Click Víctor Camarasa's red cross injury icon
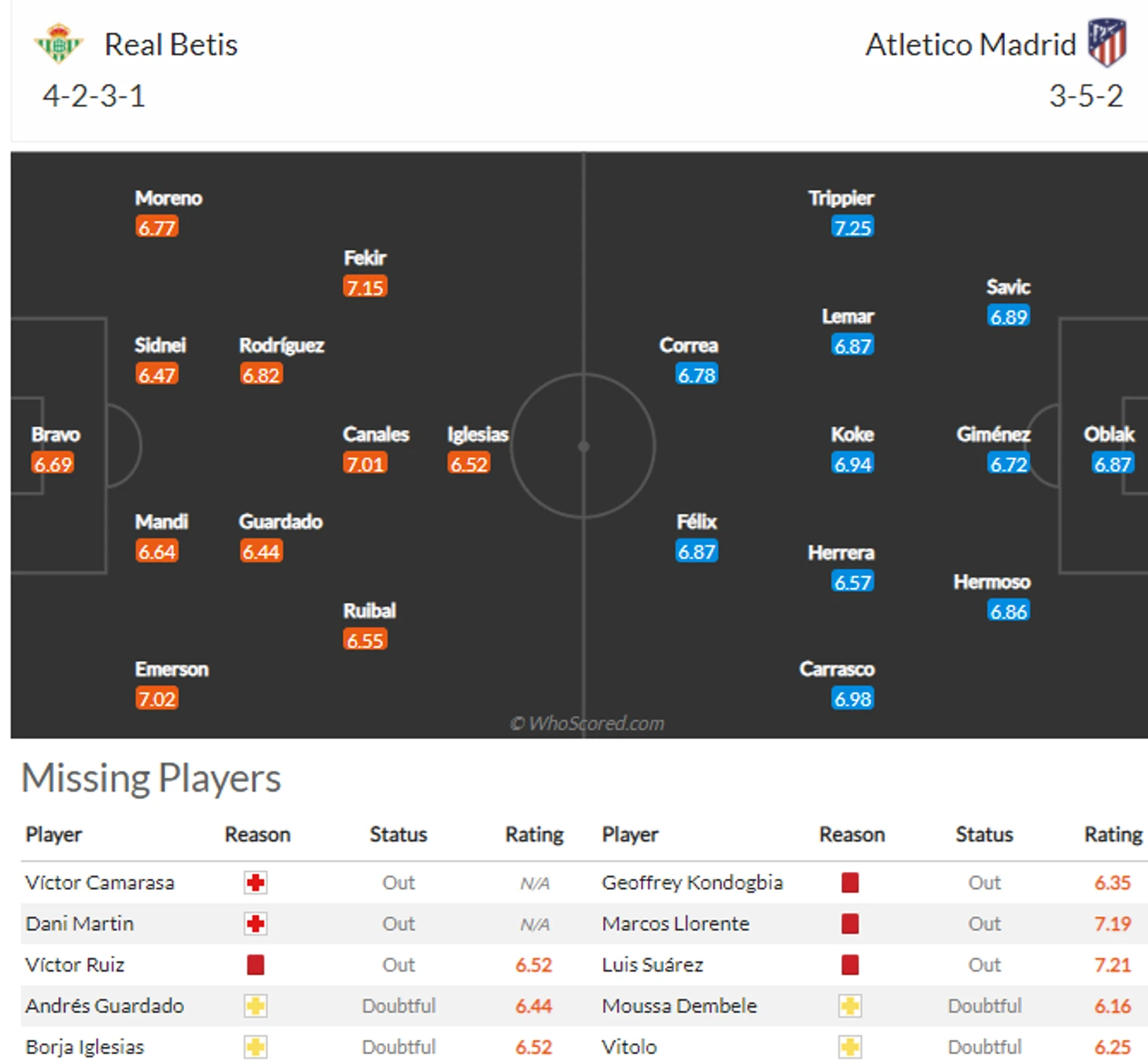This screenshot has height=1062, width=1148. click(x=256, y=883)
